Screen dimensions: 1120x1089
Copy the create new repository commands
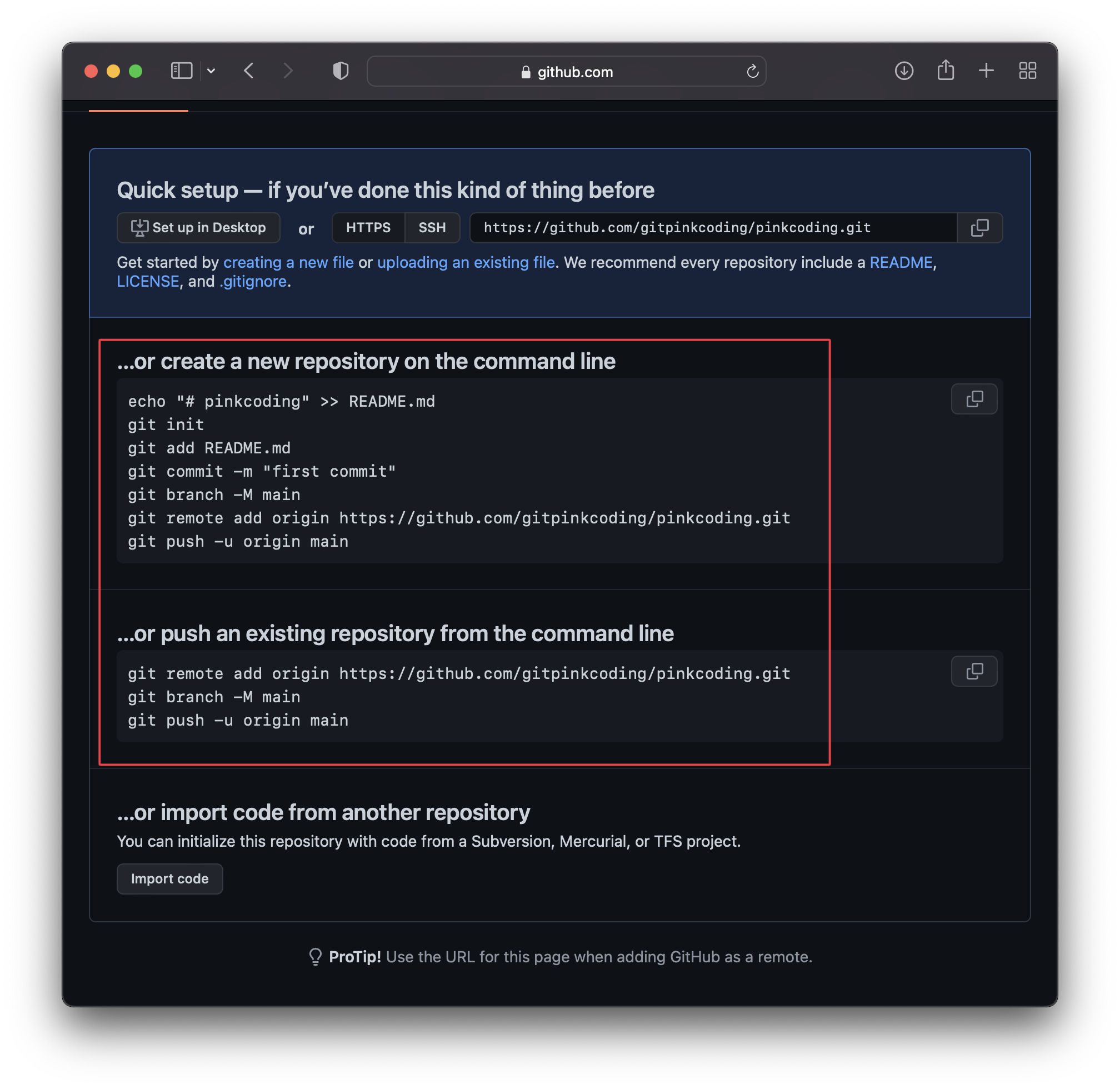[974, 399]
